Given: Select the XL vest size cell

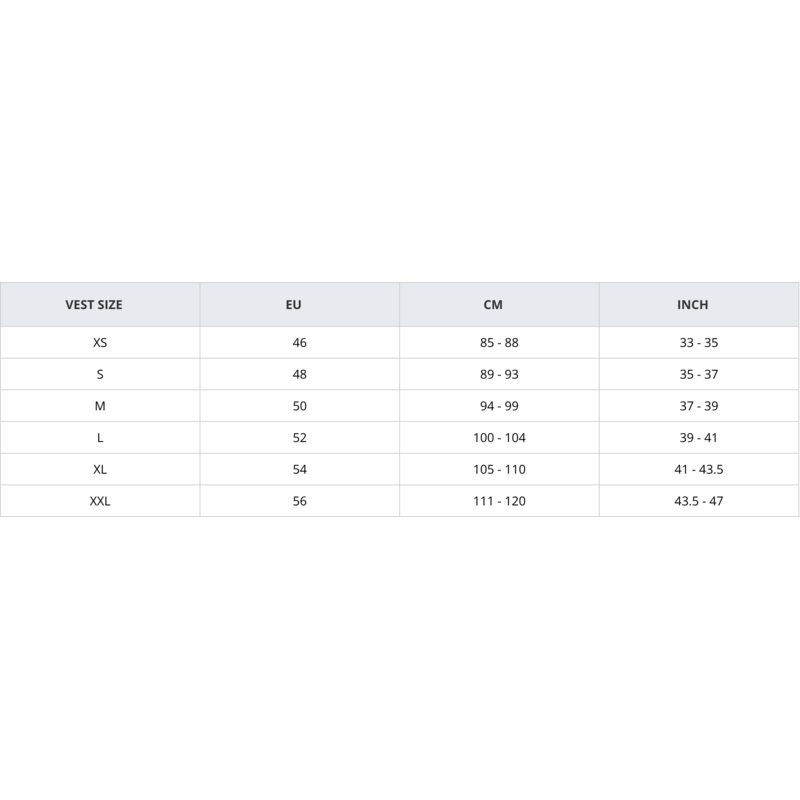Looking at the screenshot, I should click(100, 470).
